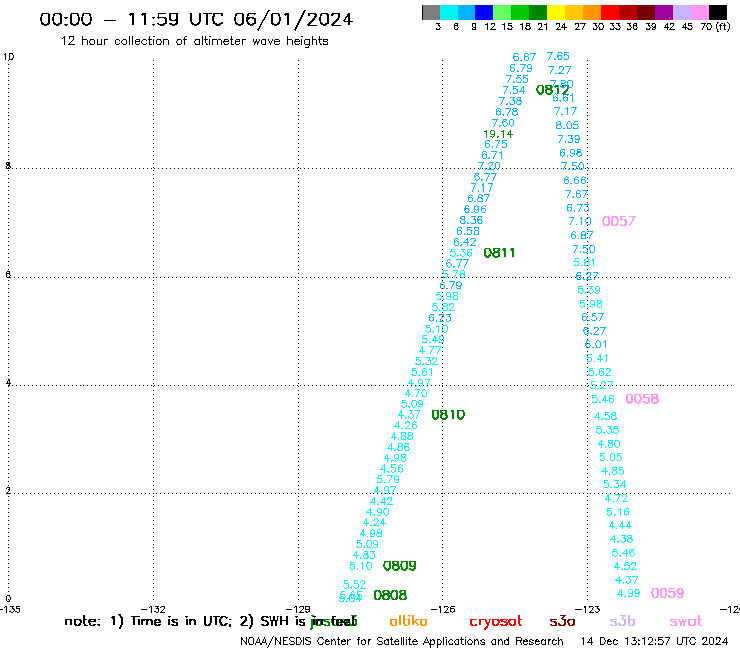
Task: Select the s3b satellite legend label
Action: click(622, 621)
